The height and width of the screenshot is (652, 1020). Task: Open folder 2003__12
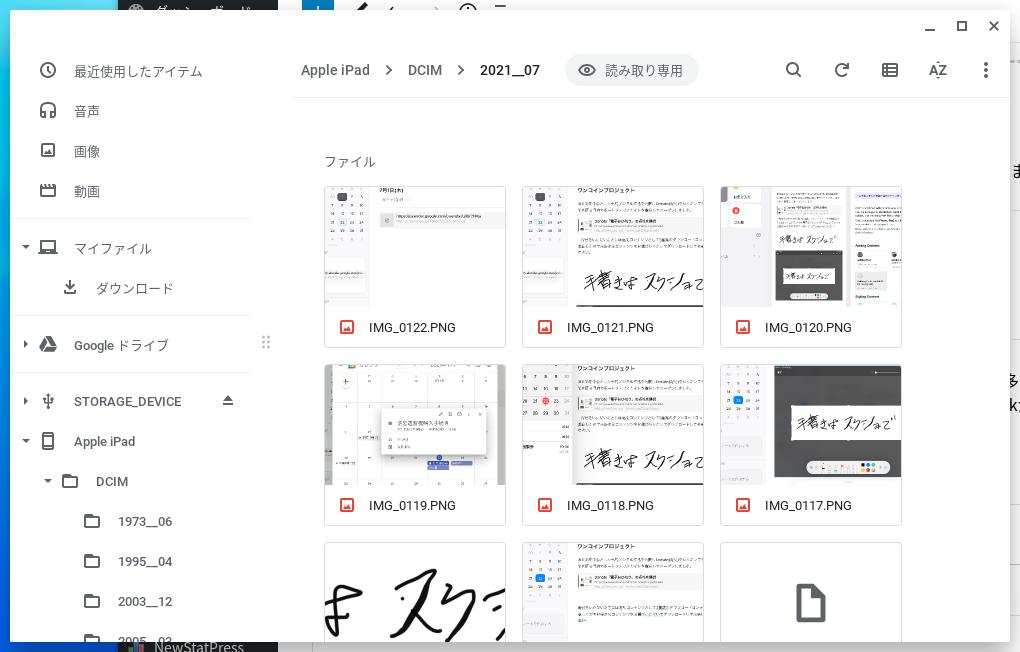click(145, 602)
